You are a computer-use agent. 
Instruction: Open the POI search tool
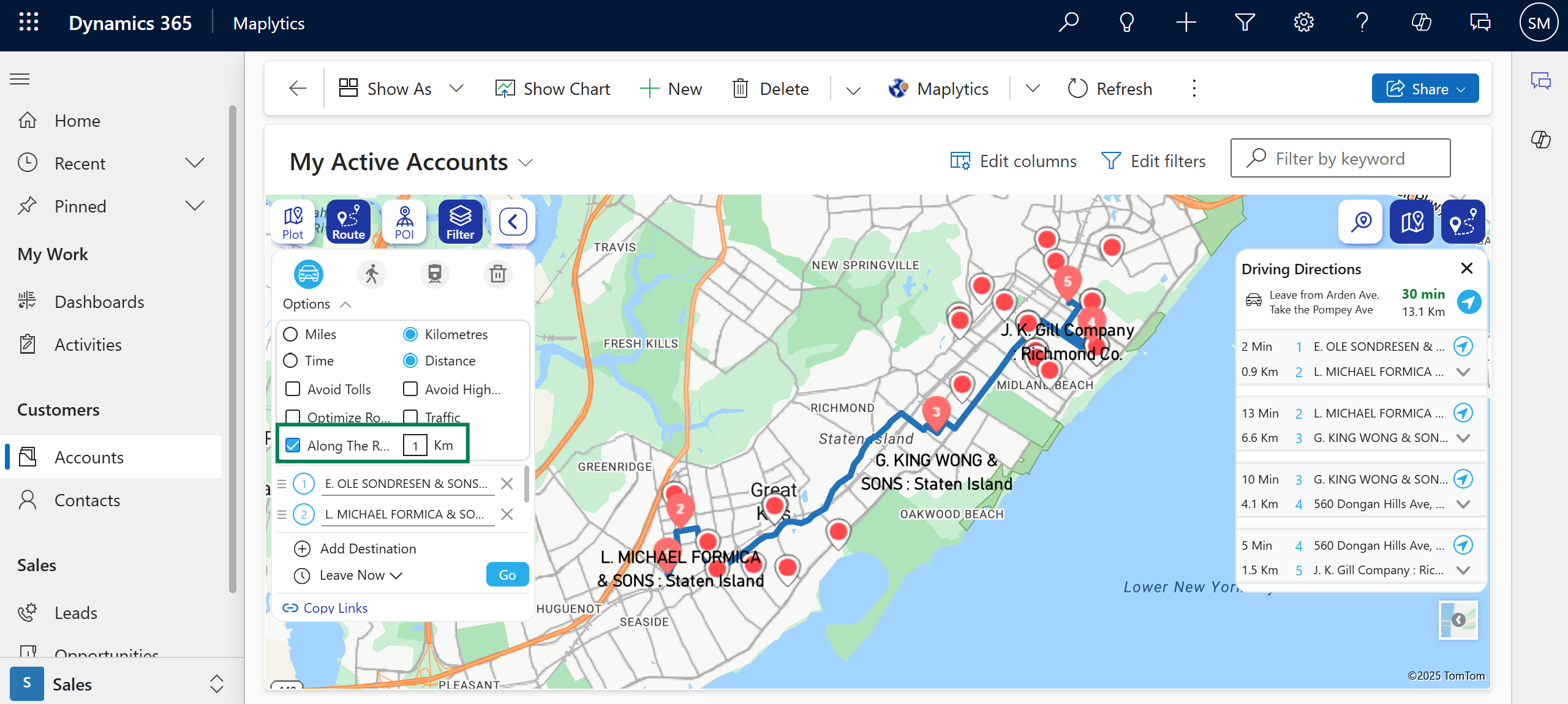pos(404,222)
